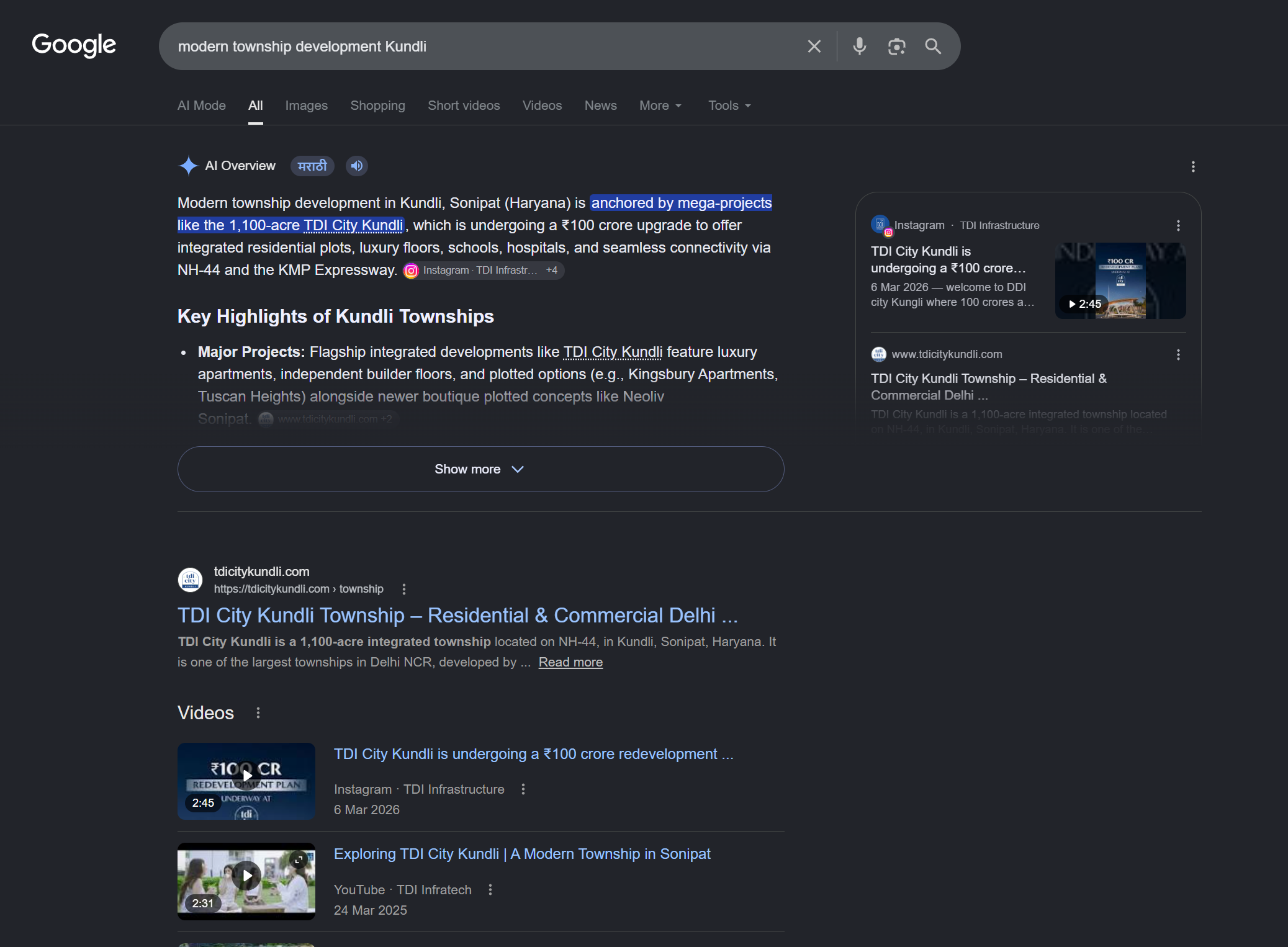This screenshot has width=1288, height=947.
Task: Click the AI Overview sparkle icon
Action: point(188,166)
